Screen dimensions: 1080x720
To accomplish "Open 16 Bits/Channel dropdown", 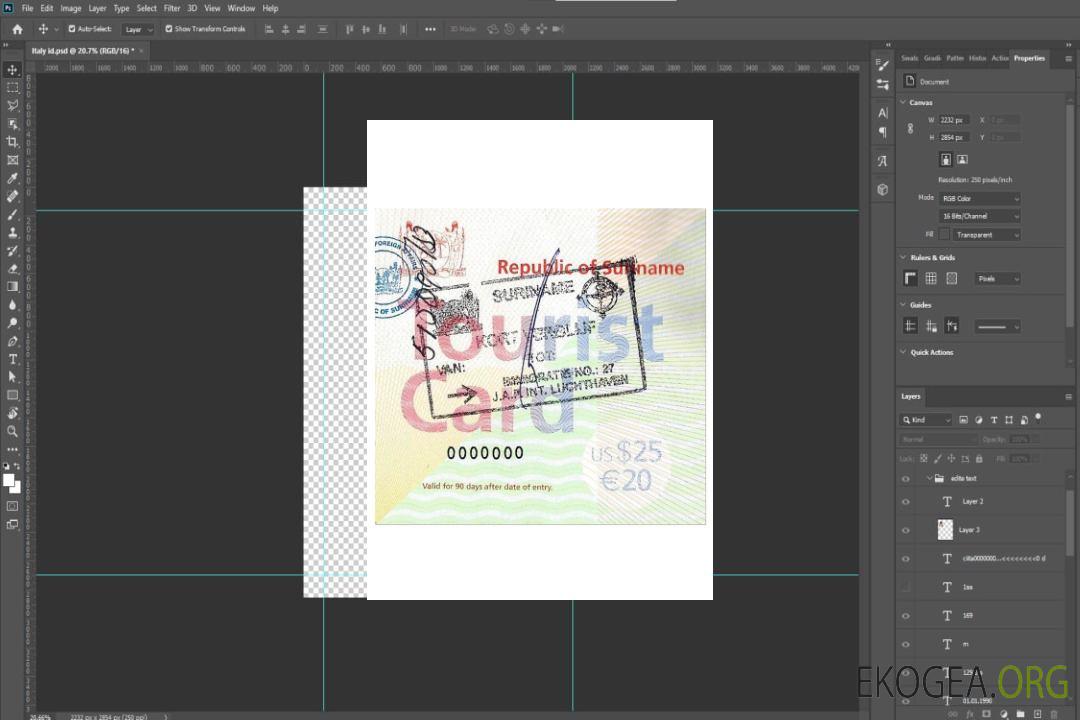I will click(x=979, y=216).
